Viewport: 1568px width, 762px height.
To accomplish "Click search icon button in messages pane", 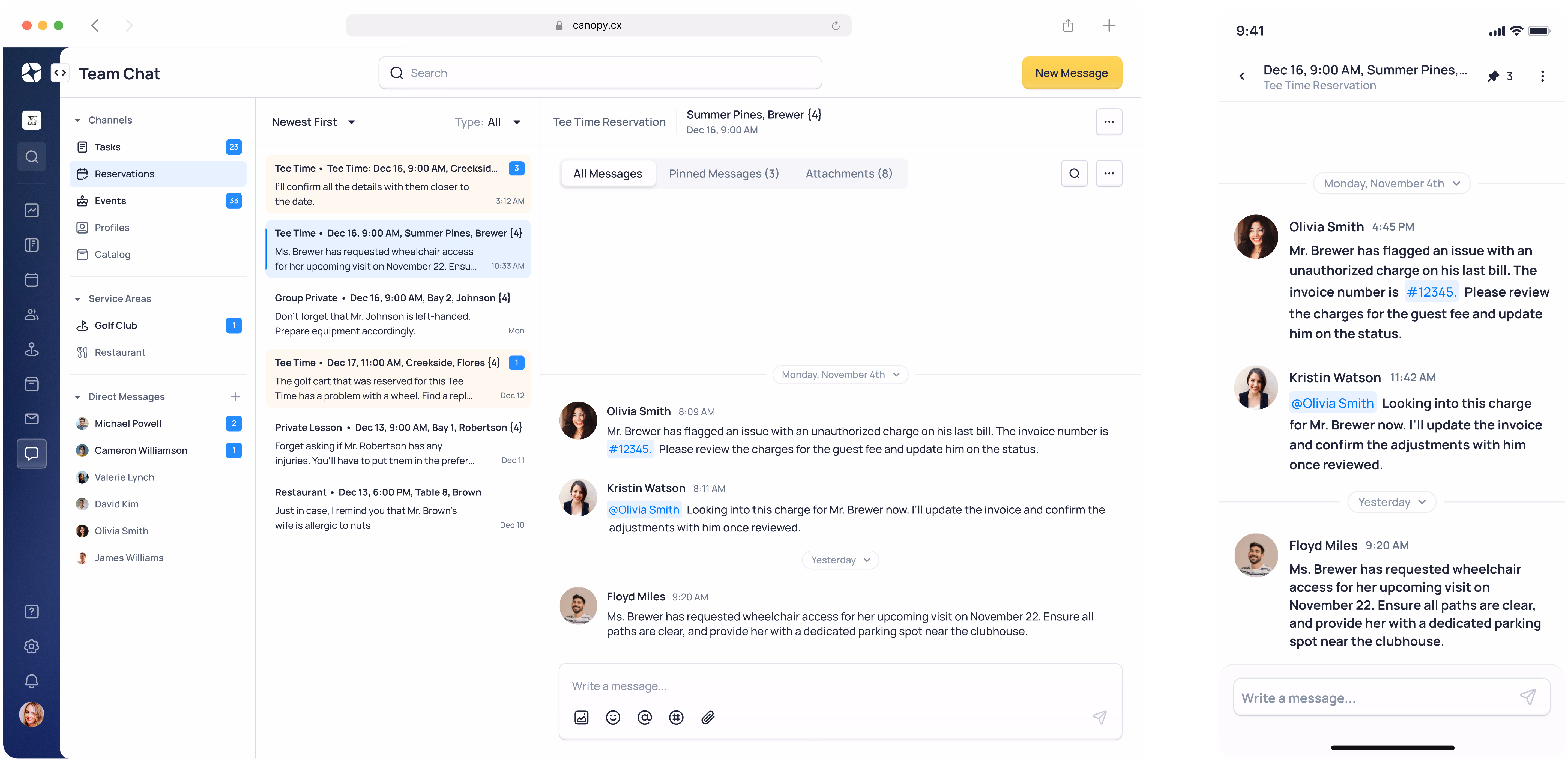I will click(1074, 174).
